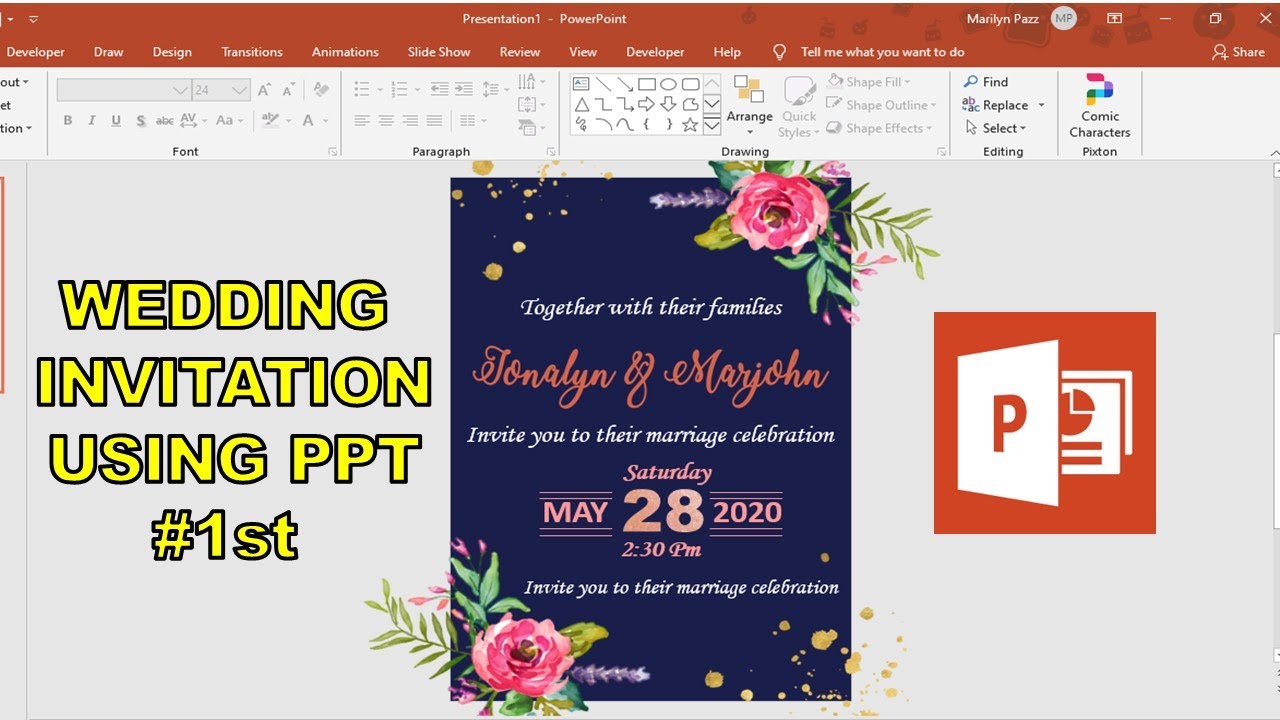The image size is (1280, 720).
Task: Click the Share button
Action: [1239, 52]
